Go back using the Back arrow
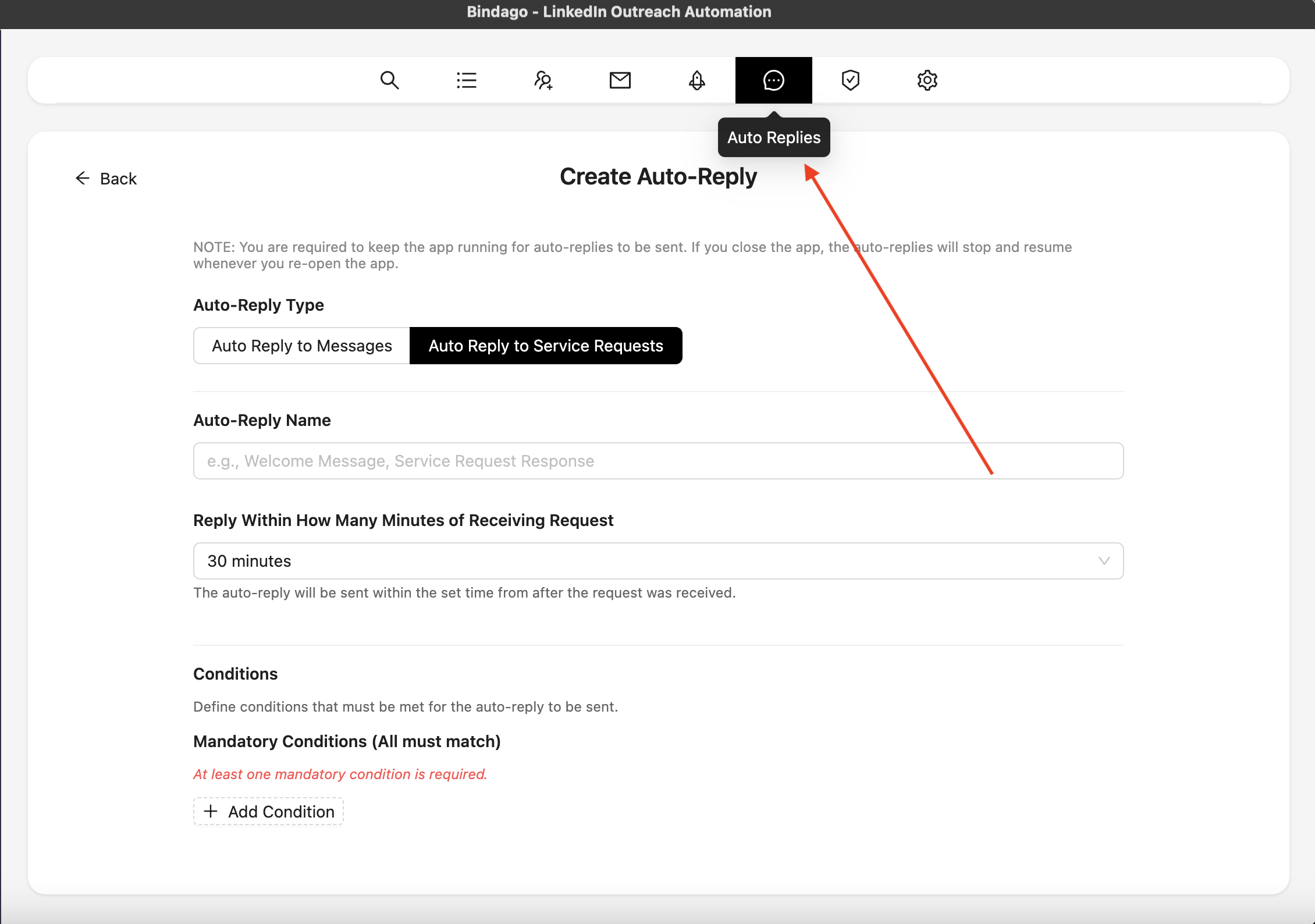1315x924 pixels. click(106, 179)
